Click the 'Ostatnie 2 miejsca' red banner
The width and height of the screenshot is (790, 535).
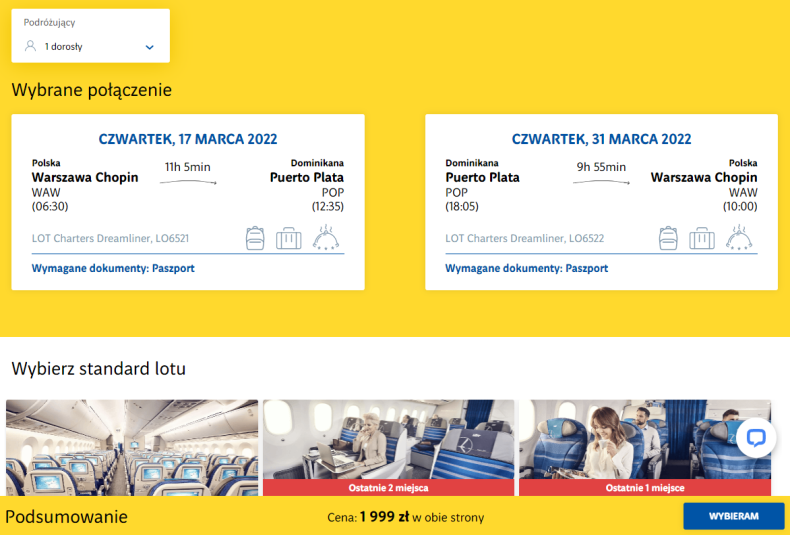click(388, 488)
